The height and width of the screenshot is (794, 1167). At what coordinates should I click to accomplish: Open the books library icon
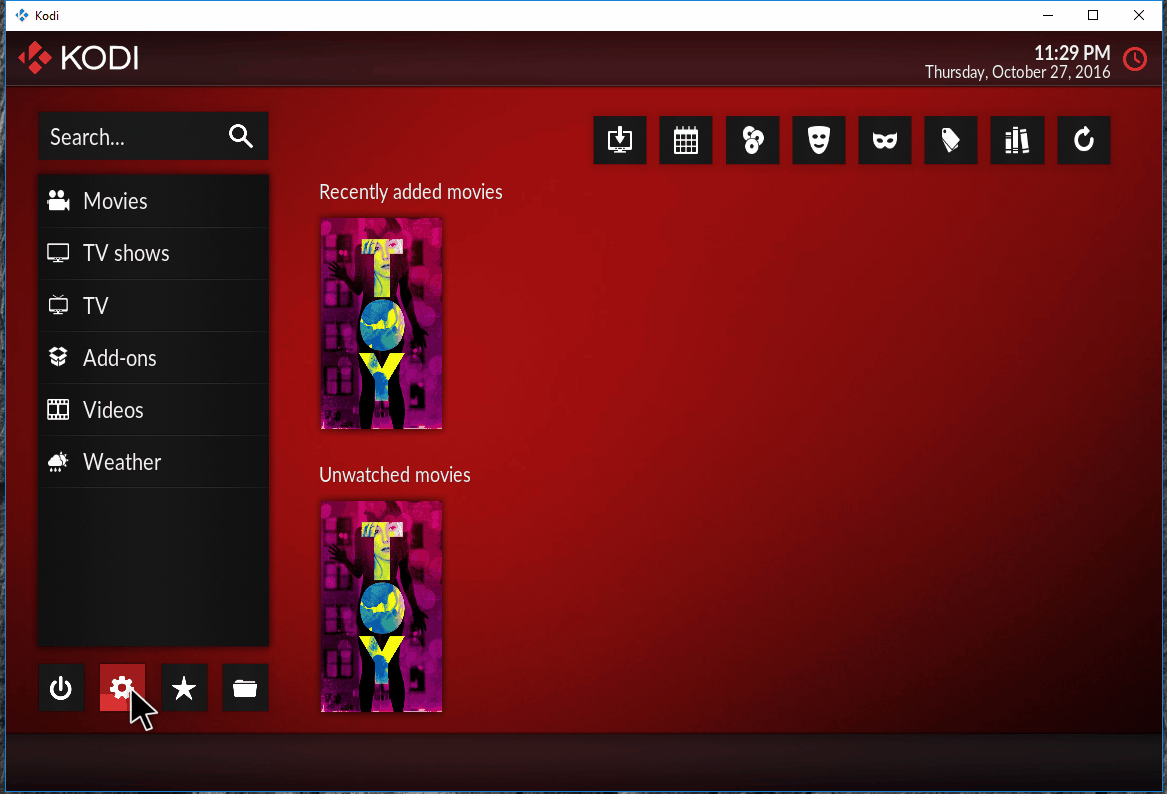click(1017, 140)
